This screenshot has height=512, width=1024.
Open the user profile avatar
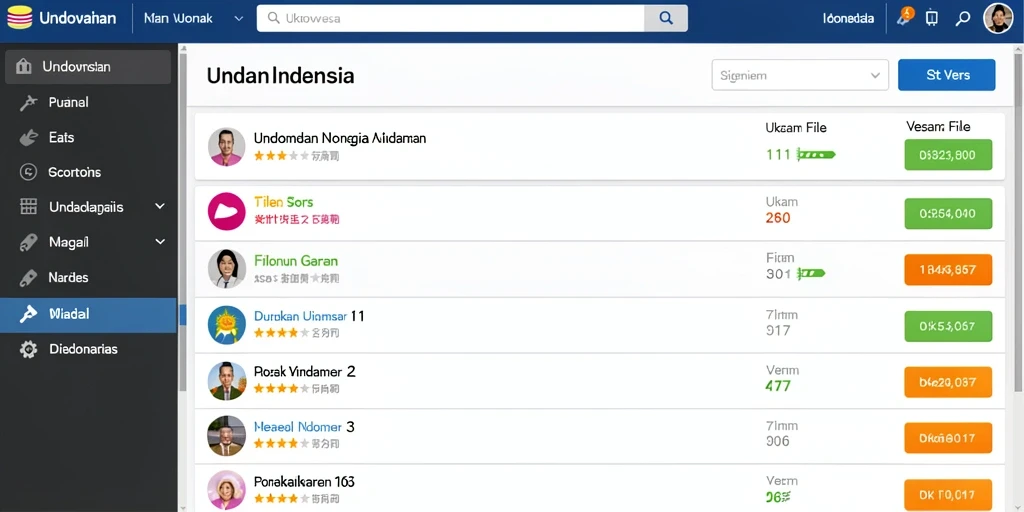(x=998, y=18)
